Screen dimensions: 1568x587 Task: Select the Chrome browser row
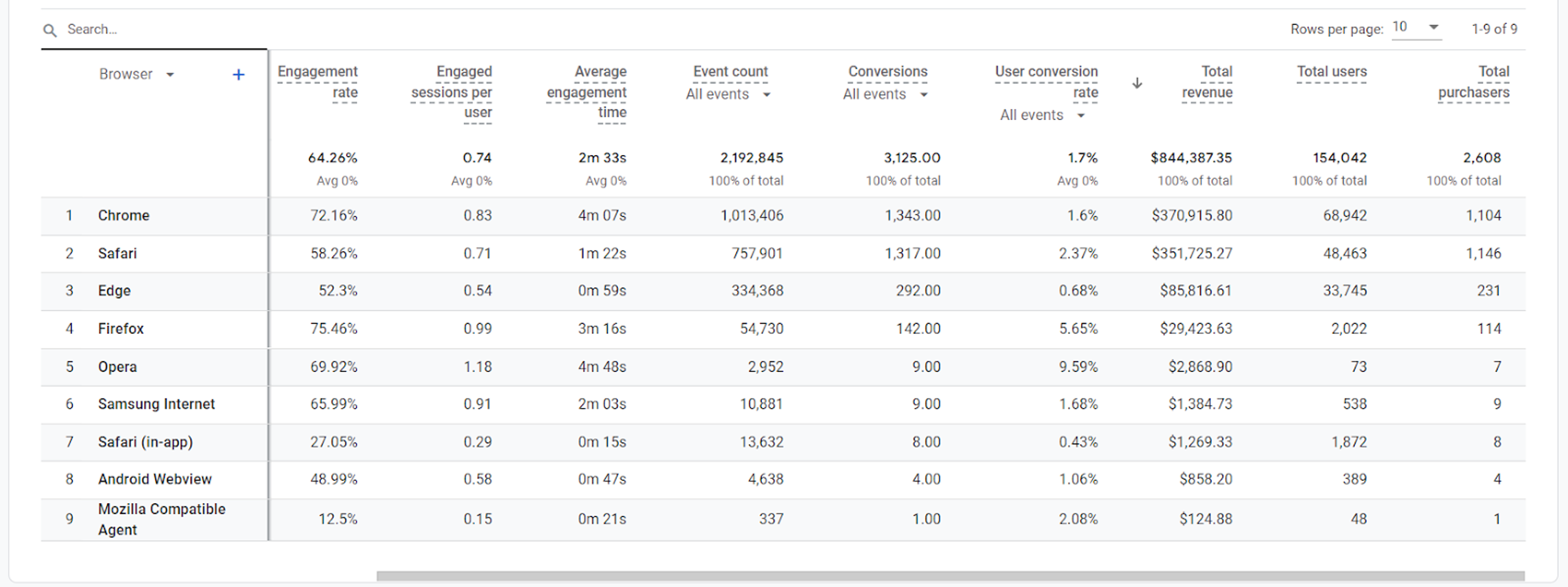(124, 216)
